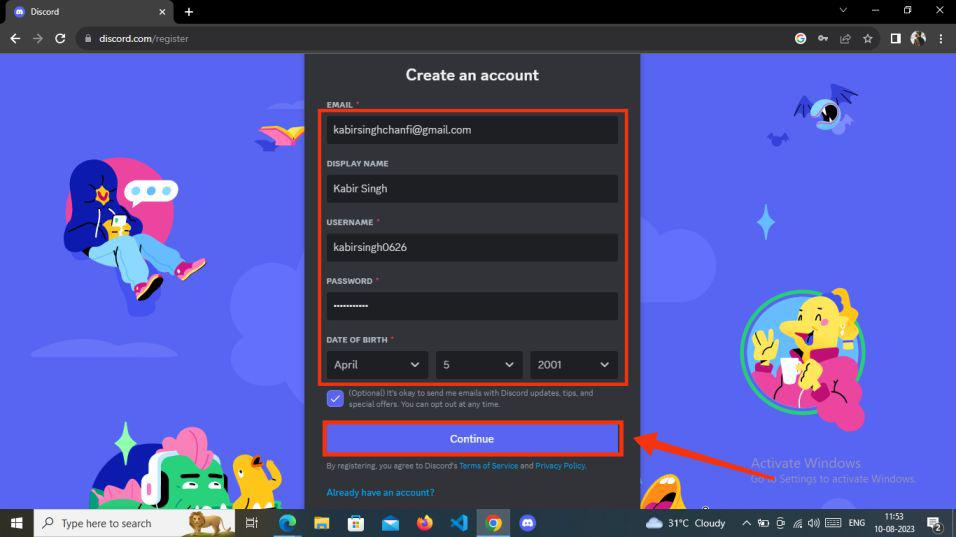Click the bookmark star icon

(868, 38)
